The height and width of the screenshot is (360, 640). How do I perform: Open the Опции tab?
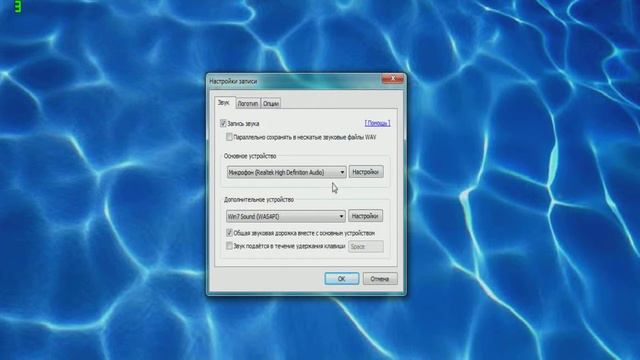(x=271, y=104)
